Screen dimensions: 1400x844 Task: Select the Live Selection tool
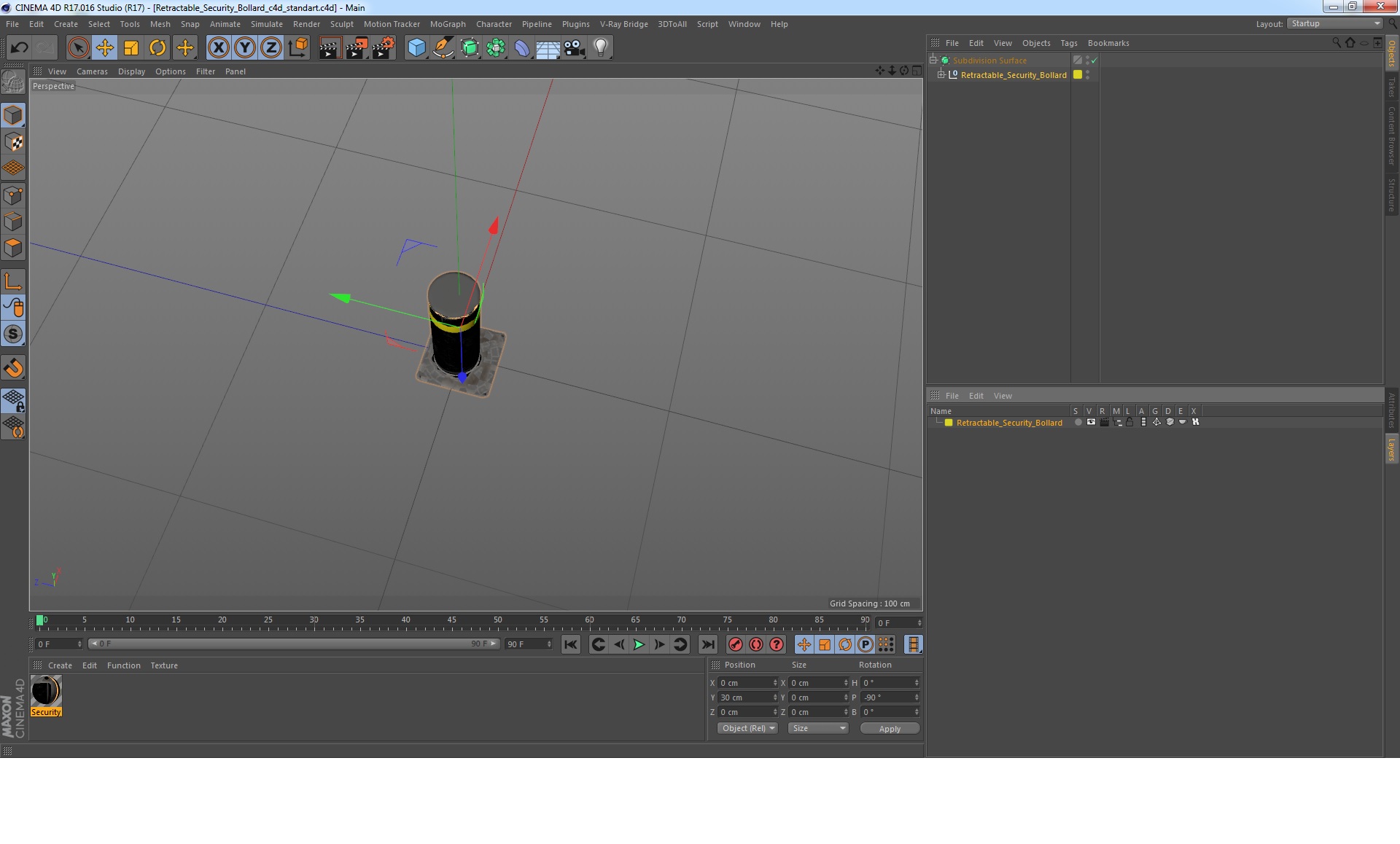[78, 48]
